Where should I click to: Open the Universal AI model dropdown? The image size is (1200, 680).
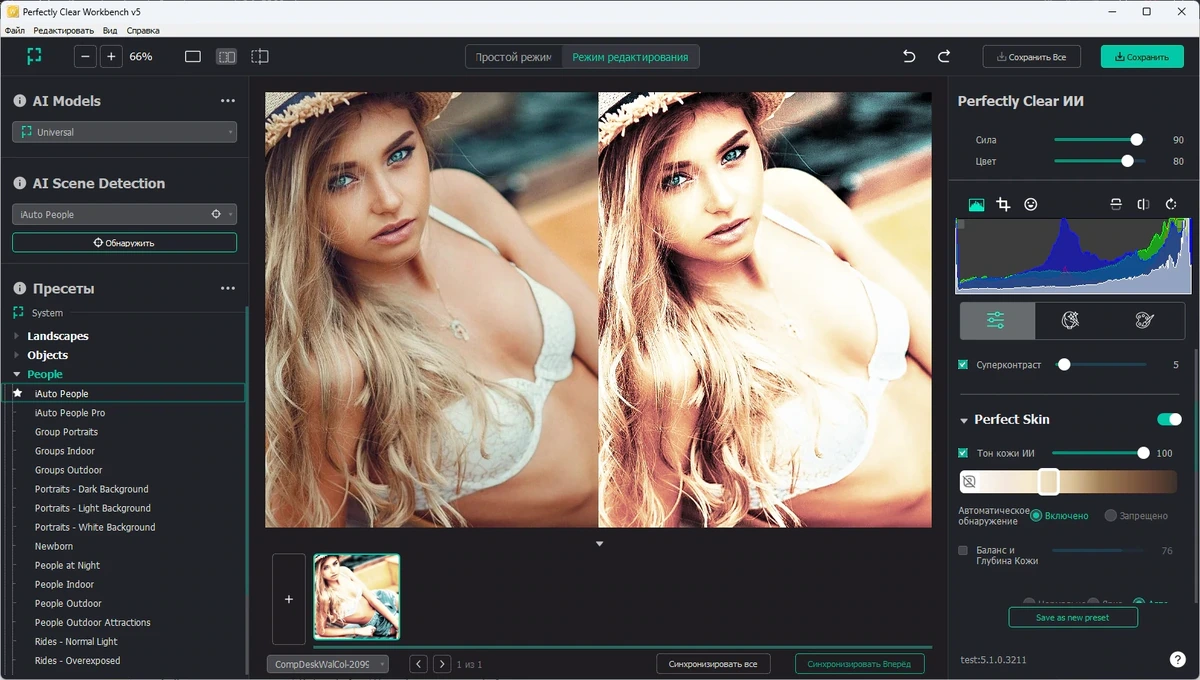coord(124,132)
